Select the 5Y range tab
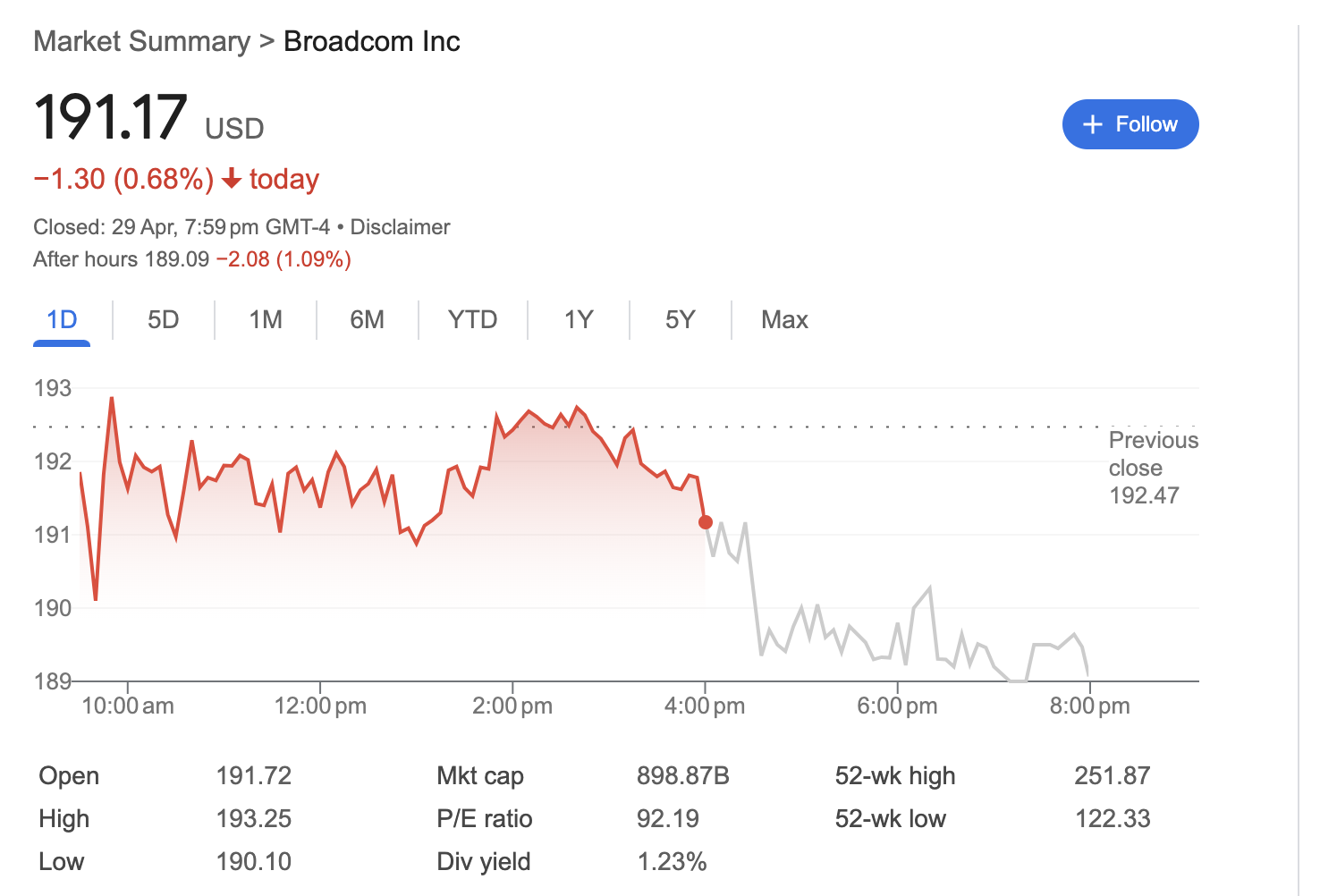 coord(681,320)
